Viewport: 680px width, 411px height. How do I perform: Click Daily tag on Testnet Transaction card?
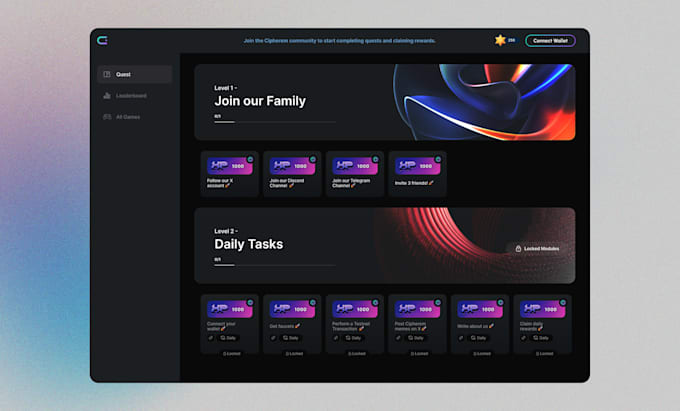point(353,338)
